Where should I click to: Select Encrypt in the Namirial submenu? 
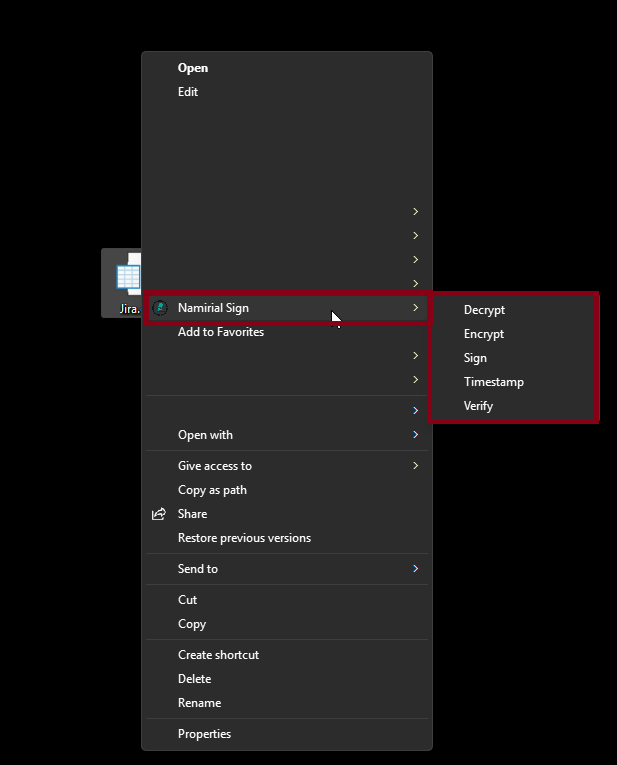tap(484, 334)
